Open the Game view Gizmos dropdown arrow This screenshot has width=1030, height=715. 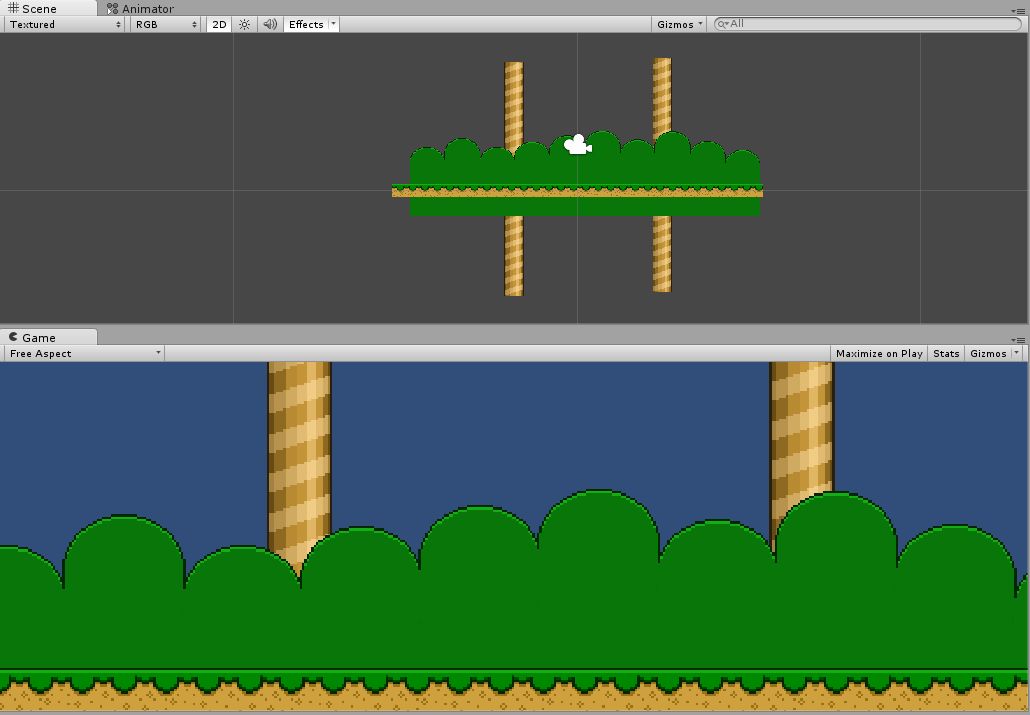tap(1017, 354)
